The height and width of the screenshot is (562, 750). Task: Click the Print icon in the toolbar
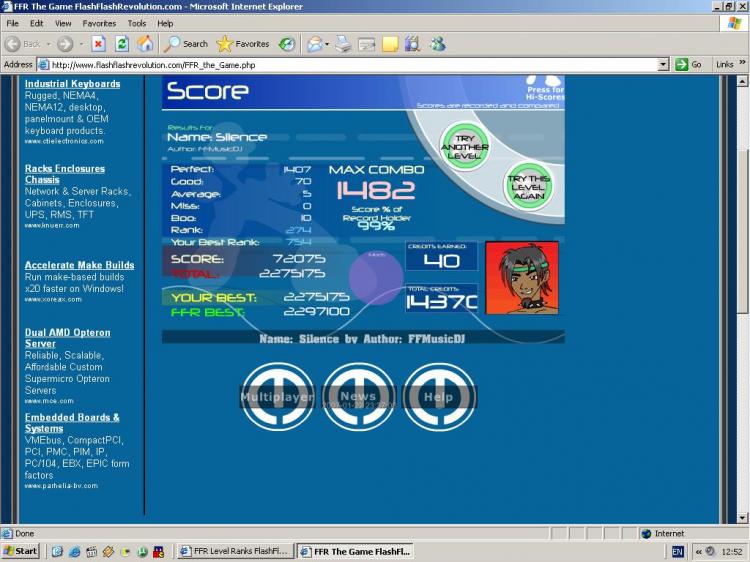(344, 44)
